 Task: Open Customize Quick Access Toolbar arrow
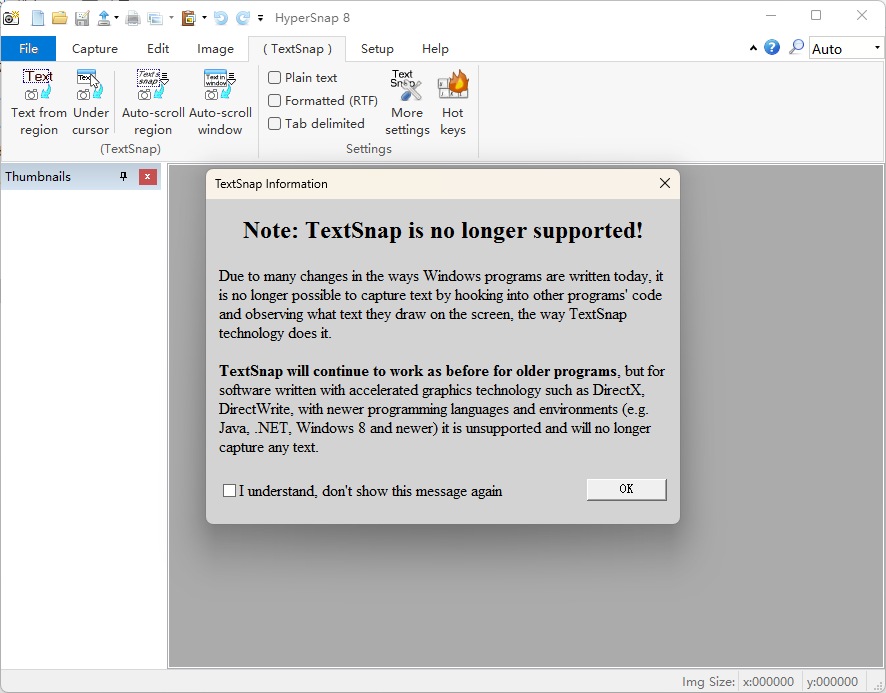(260, 18)
